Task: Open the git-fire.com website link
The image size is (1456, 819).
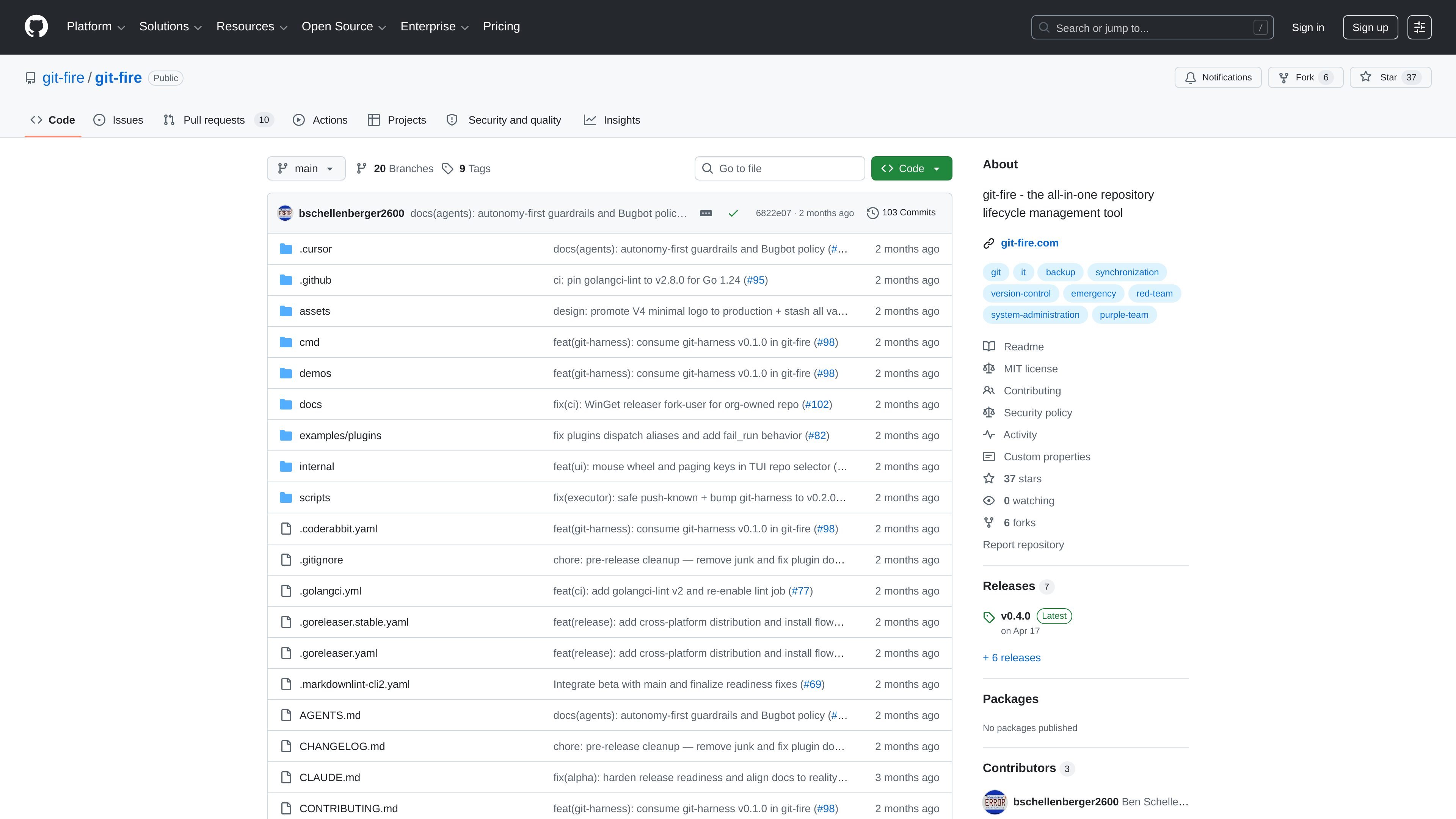Action: point(1029,243)
